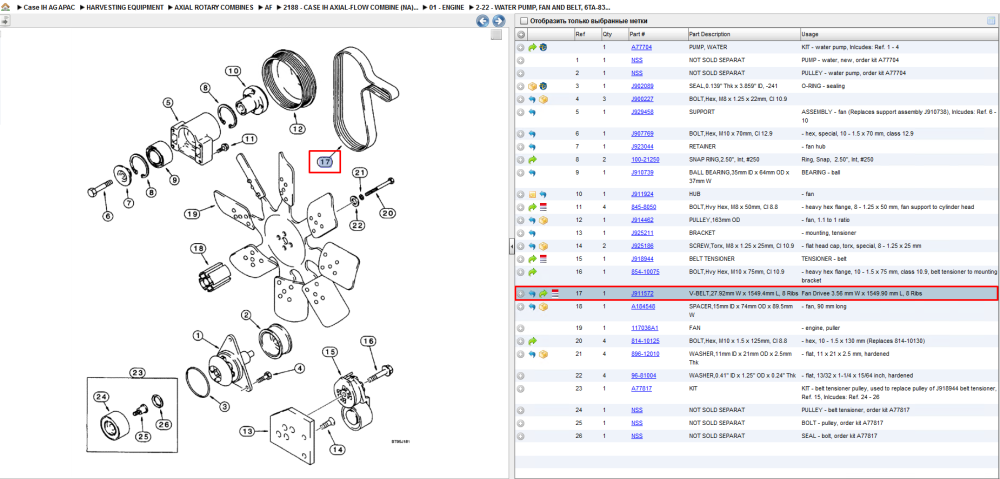Select callout 12 on the pulley diagram
Image resolution: width=1000 pixels, height=479 pixels.
(296, 129)
